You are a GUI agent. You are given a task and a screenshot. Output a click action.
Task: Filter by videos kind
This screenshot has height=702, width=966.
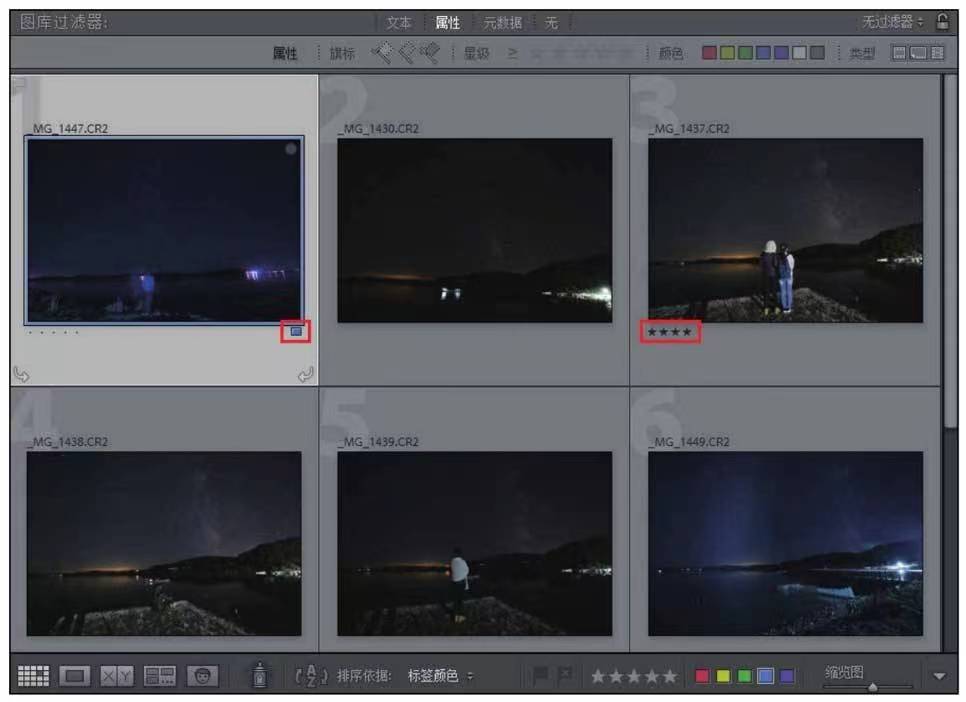(x=937, y=53)
